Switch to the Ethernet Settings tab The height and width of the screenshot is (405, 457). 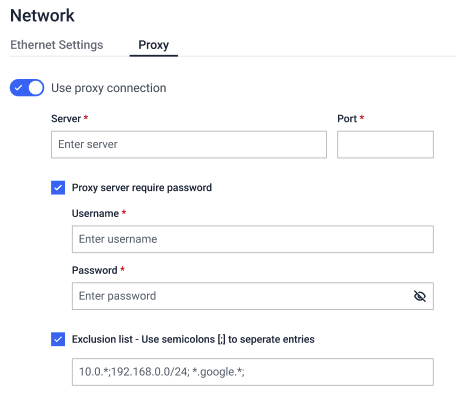coord(57,45)
